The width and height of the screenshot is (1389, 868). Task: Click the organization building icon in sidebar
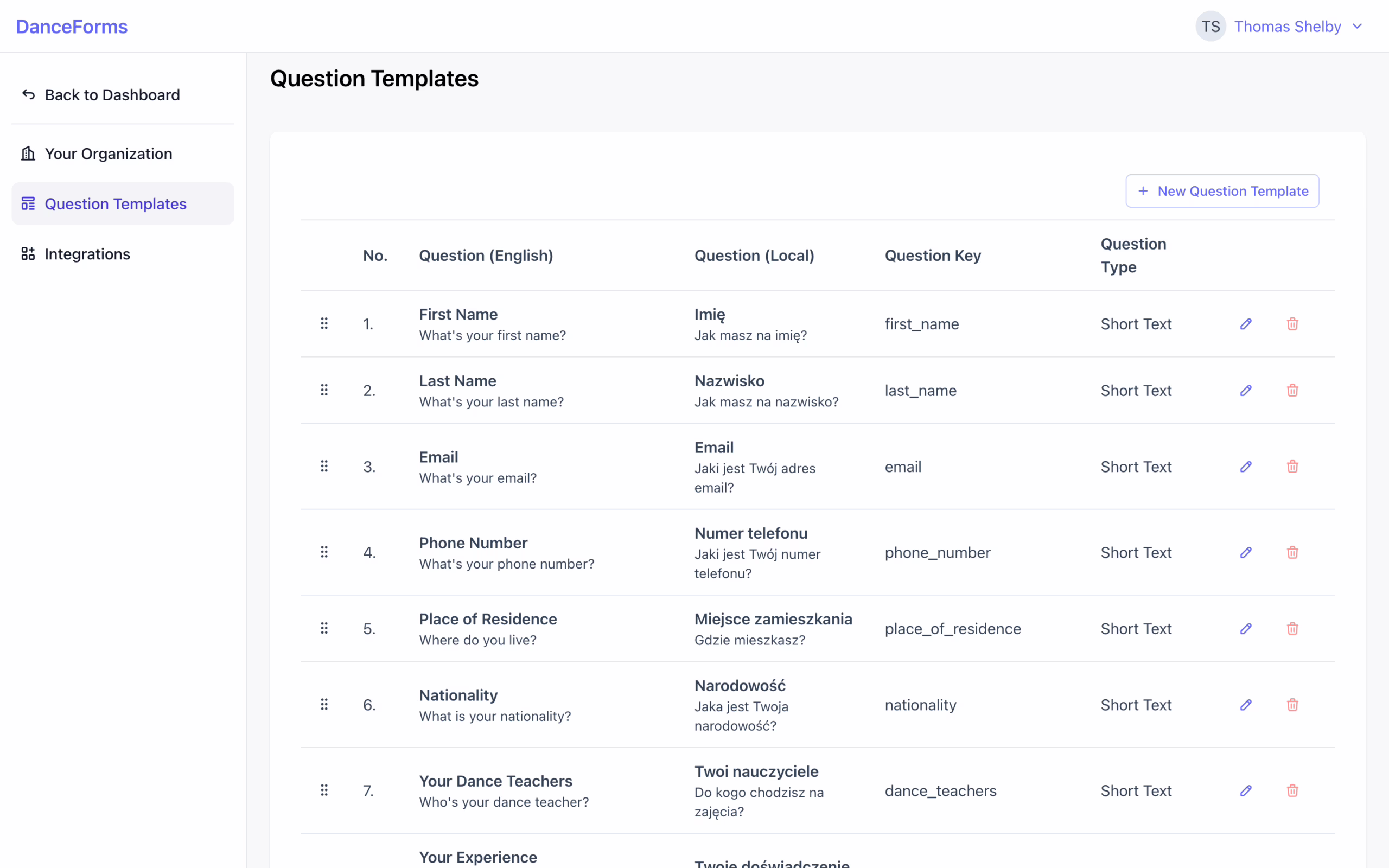coord(28,154)
